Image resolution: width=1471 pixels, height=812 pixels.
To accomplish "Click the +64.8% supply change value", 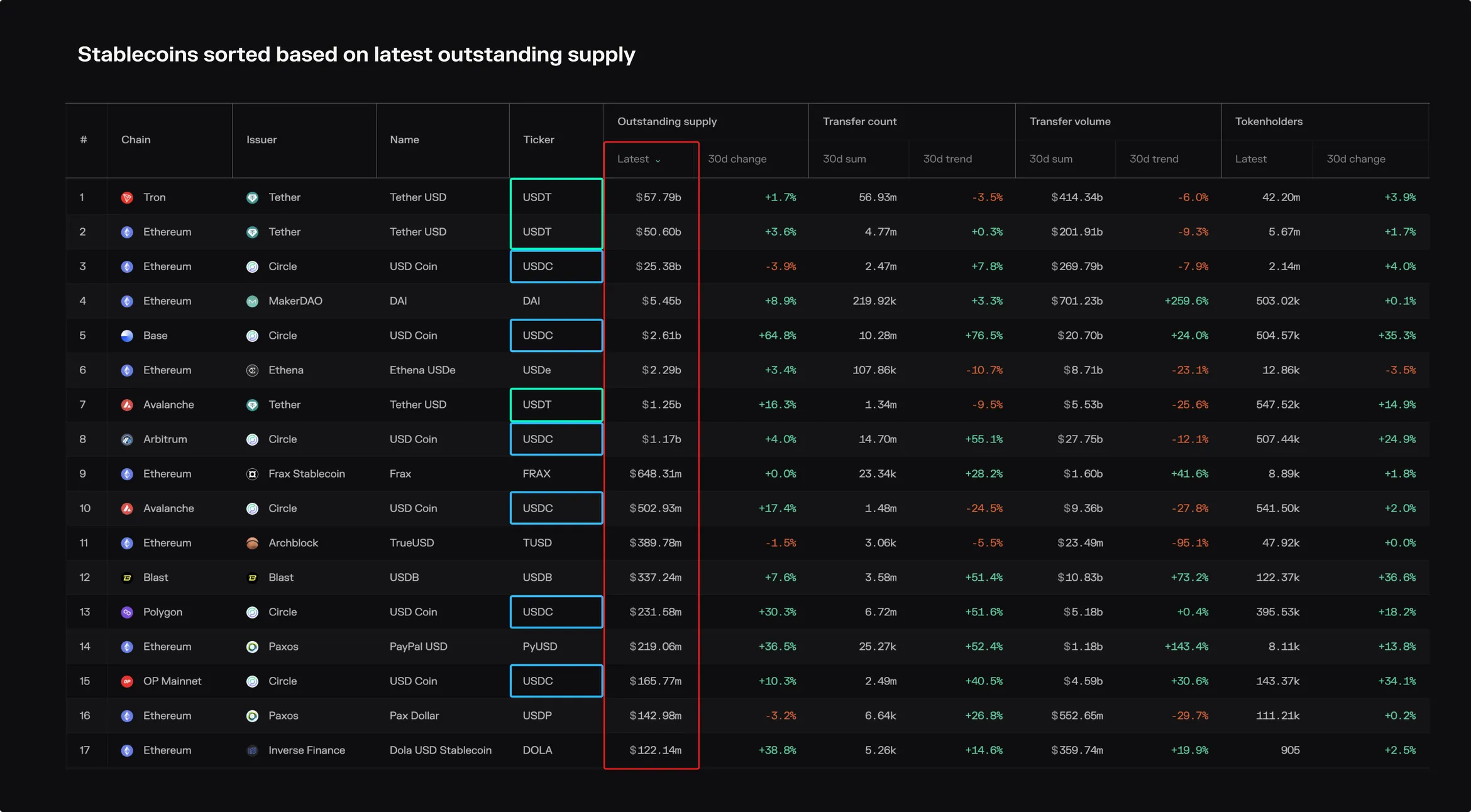I will pos(777,336).
